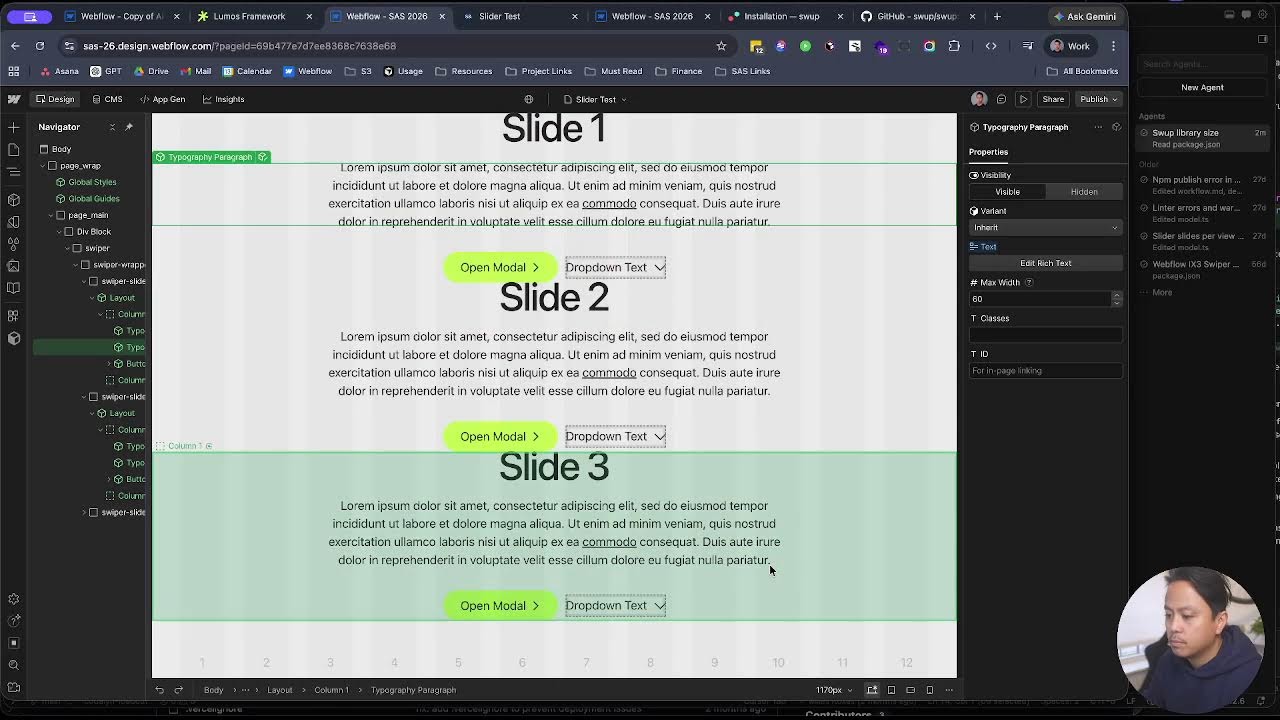Select the Properties tab
Viewport: 1280px width, 720px height.
988,152
